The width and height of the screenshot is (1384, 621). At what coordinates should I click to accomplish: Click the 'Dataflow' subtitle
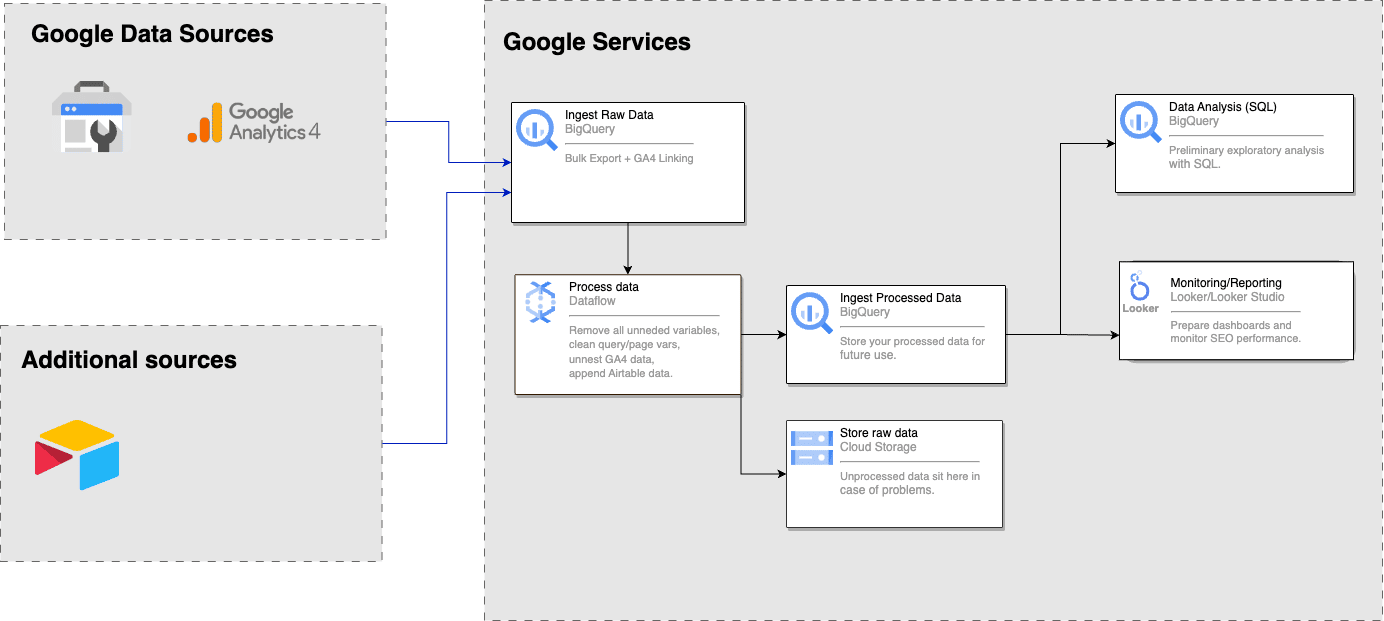pos(592,300)
